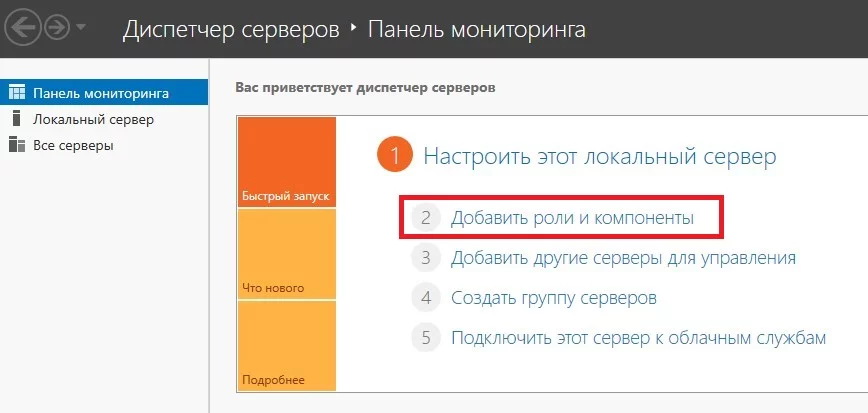The image size is (868, 413).
Task: Click Добавить роли и компоненты link
Action: point(572,218)
